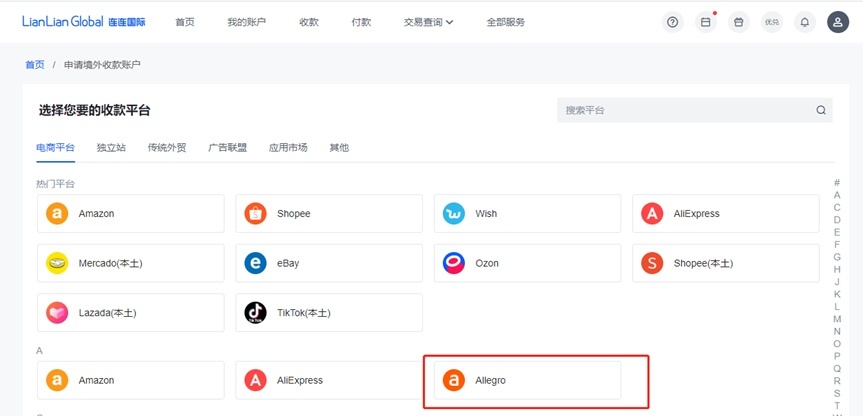Choose the Wish platform label
This screenshot has height=416, width=863.
click(487, 214)
